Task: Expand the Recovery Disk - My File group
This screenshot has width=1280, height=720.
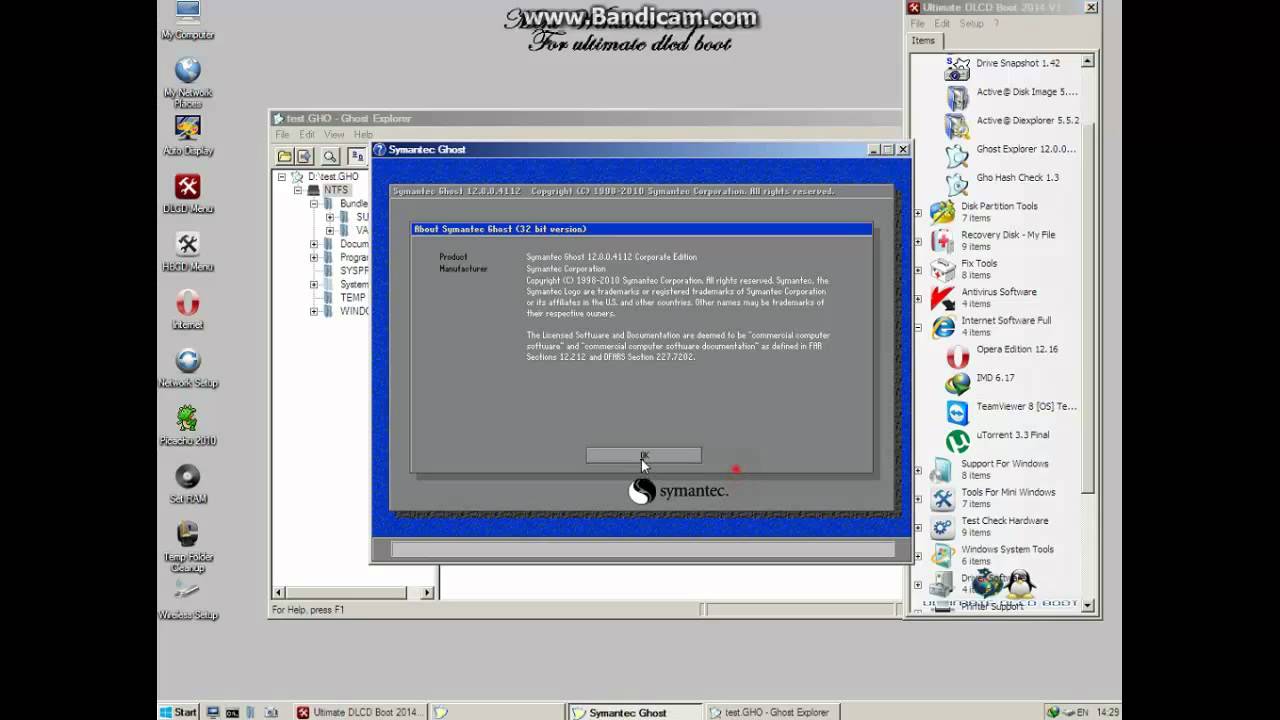Action: [918, 241]
